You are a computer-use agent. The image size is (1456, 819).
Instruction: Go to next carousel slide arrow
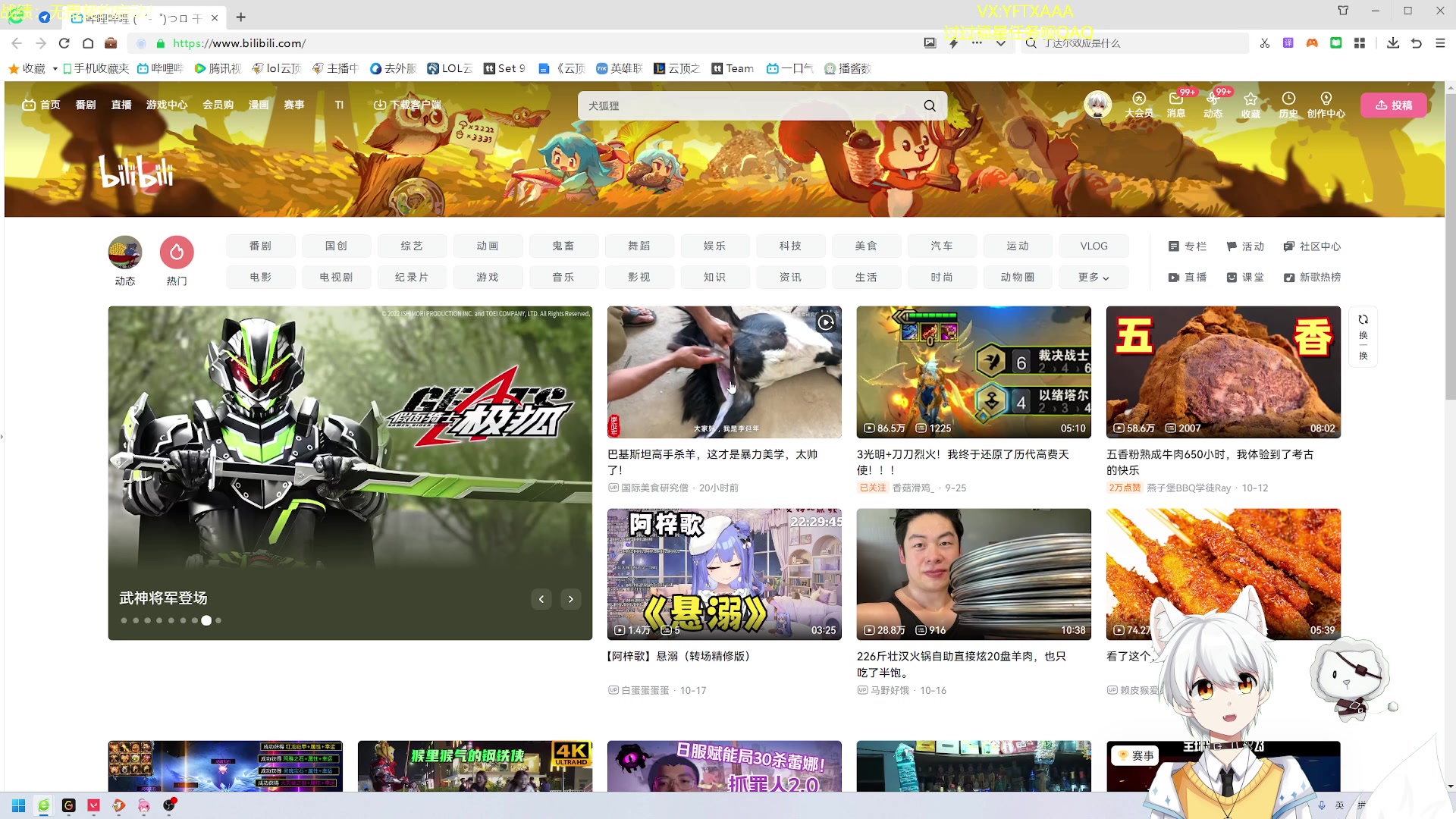[x=571, y=599]
